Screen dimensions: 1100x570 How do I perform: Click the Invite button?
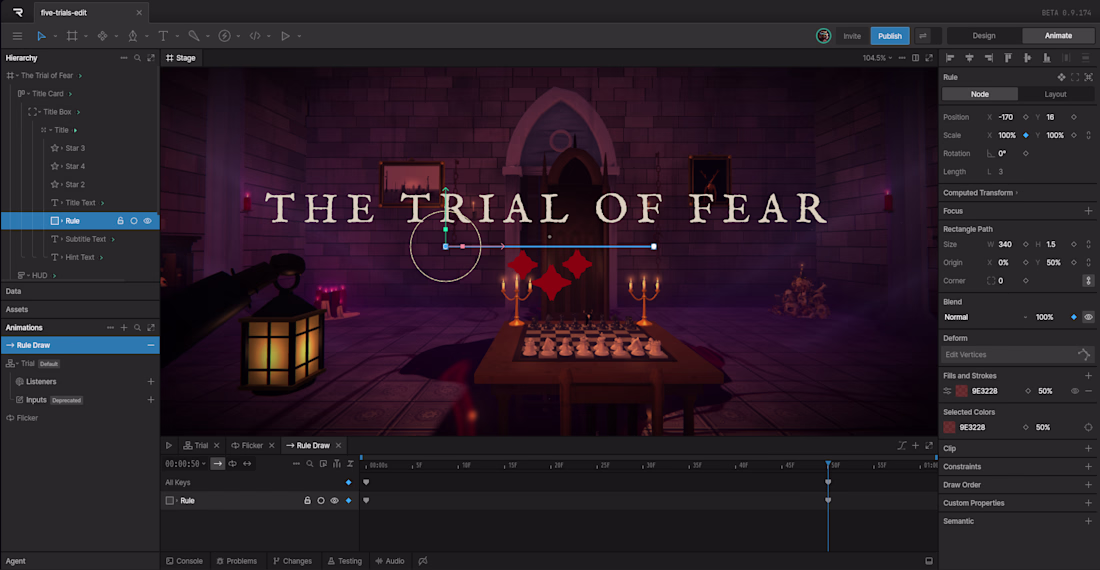click(x=852, y=36)
